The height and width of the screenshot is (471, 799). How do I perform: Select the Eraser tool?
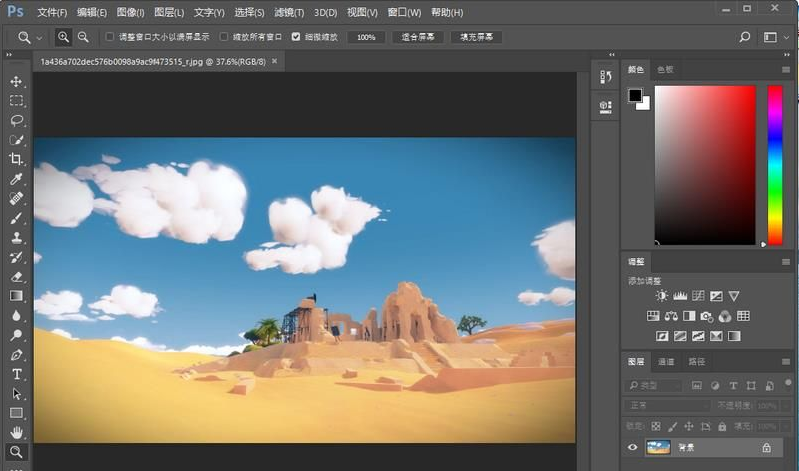16,277
